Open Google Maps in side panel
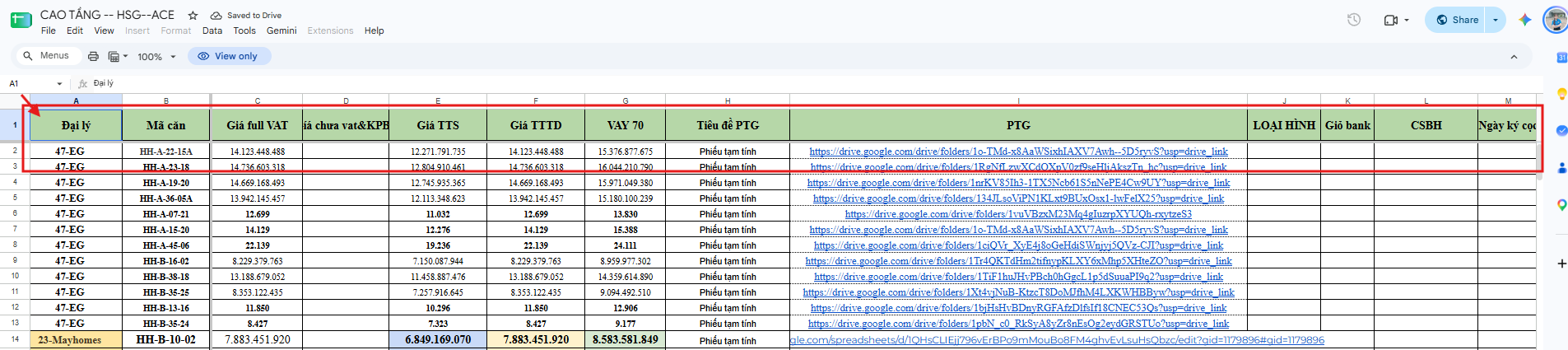Screen dimensions: 1568x350 click(1561, 204)
